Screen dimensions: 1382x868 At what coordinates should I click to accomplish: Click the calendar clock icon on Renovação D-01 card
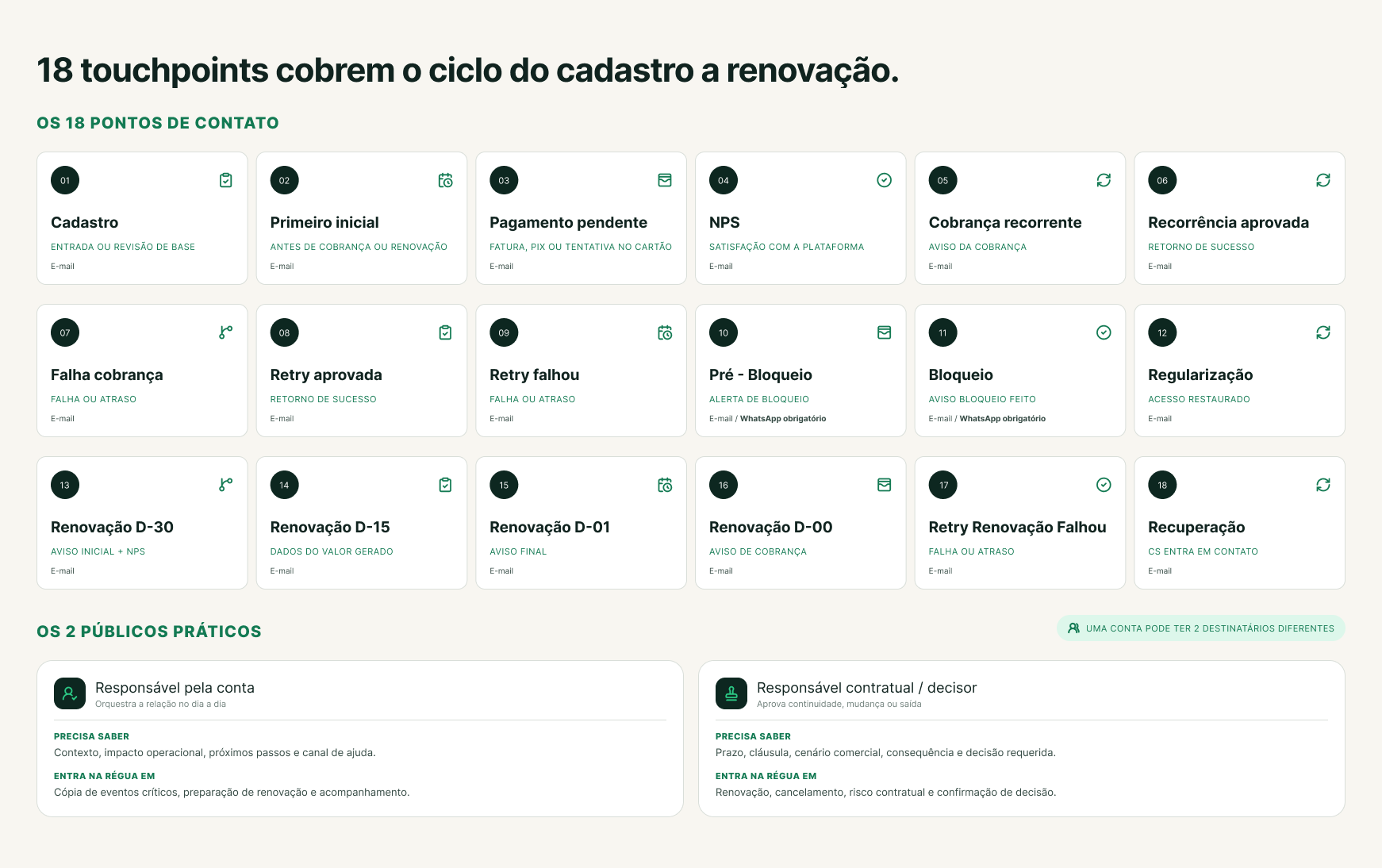665,485
